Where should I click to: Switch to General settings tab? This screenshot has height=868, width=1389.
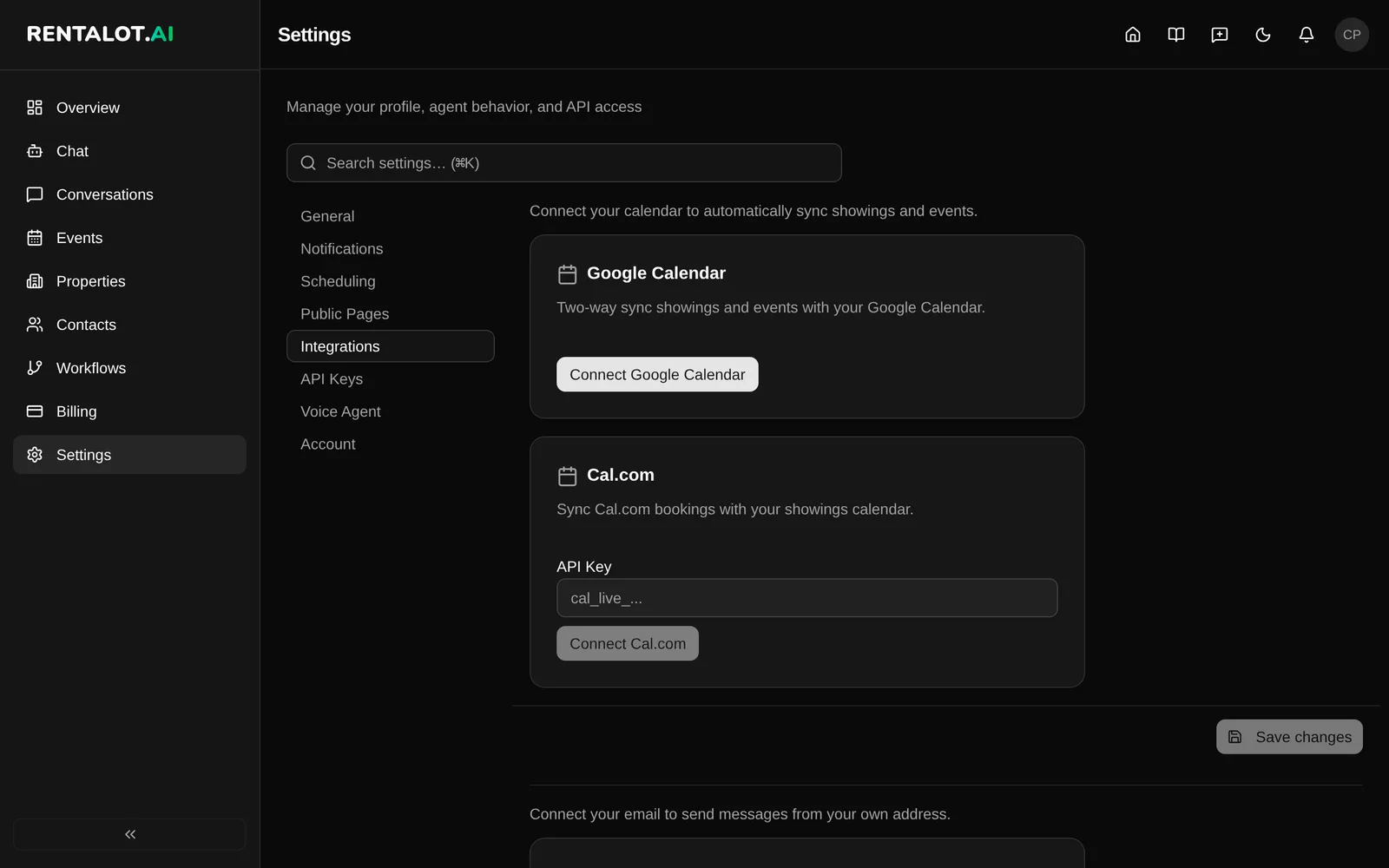coord(391,216)
